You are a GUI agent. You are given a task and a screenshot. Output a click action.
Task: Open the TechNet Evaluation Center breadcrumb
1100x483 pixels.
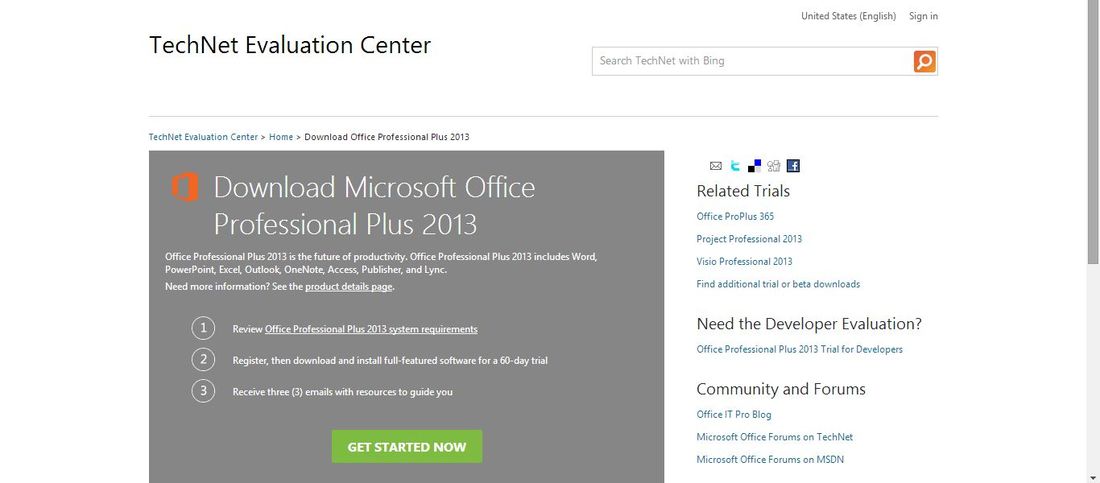(203, 137)
